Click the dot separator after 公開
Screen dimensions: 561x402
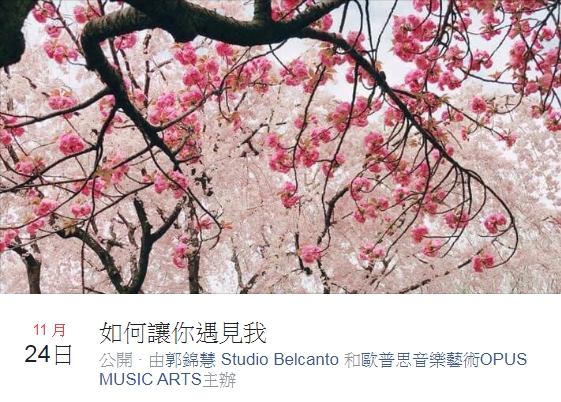(x=140, y=359)
